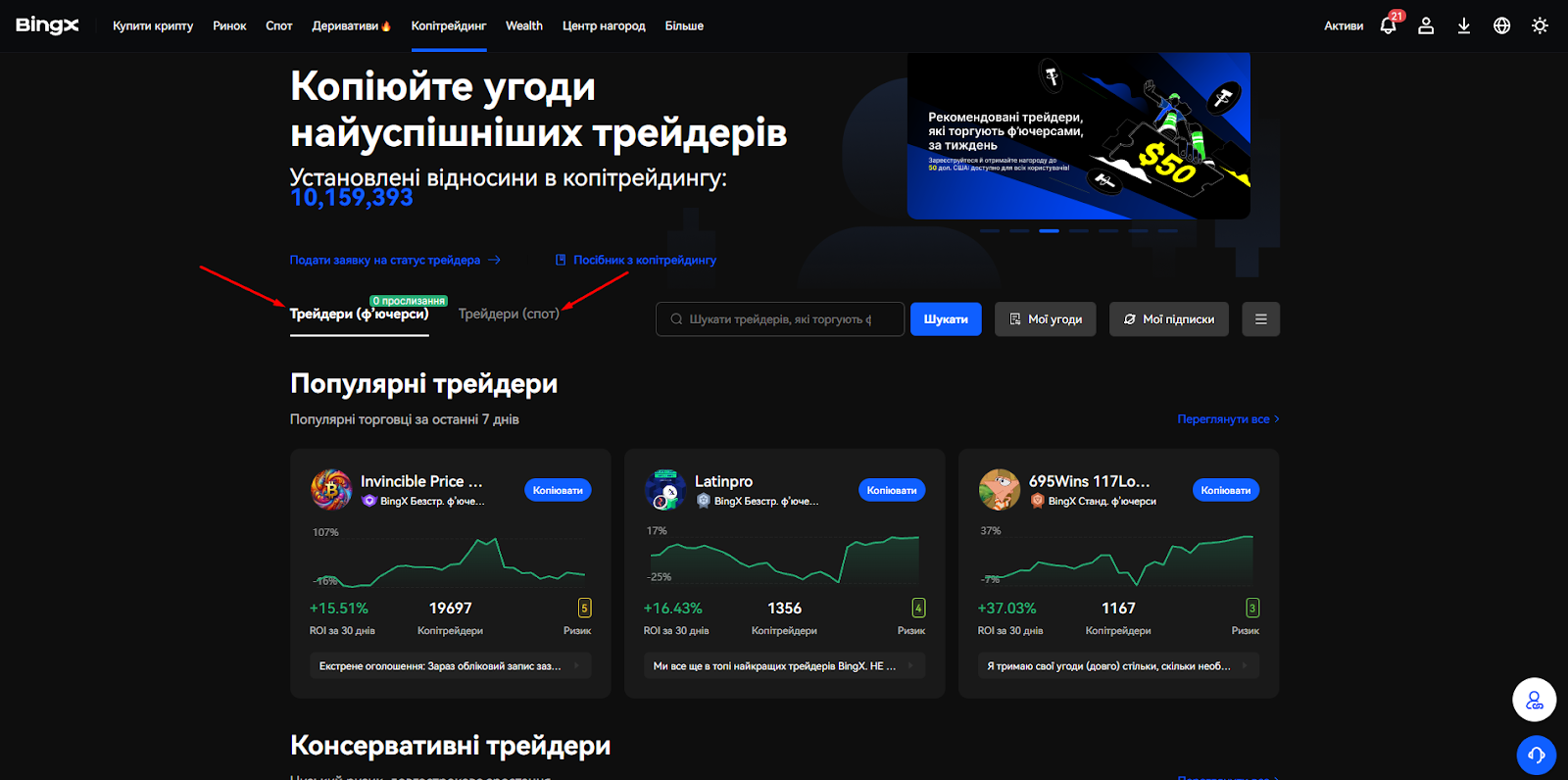This screenshot has height=780, width=1568.
Task: Expand Latinpro description Ми все ще
Action: (785, 666)
